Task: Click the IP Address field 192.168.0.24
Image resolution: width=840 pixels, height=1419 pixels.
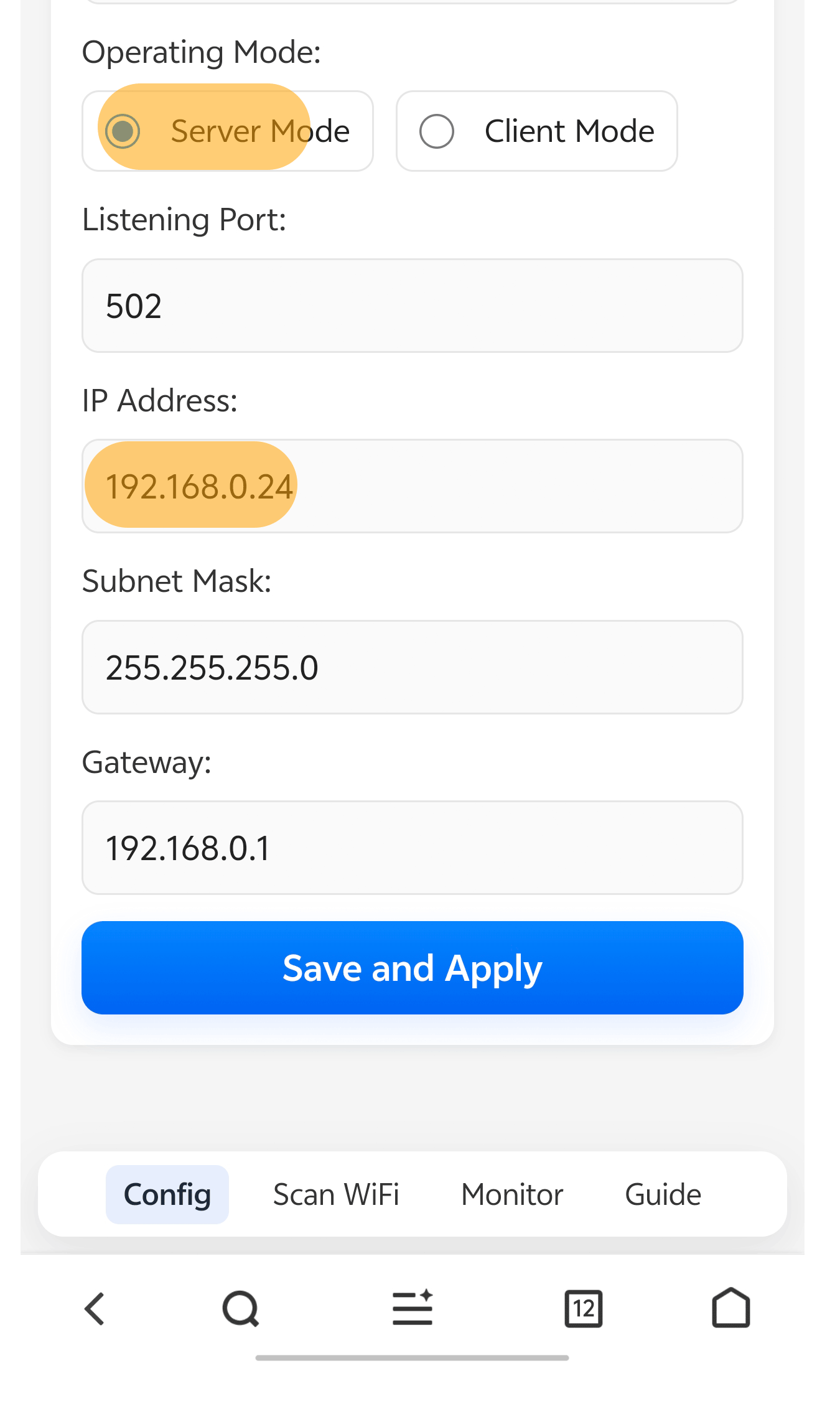Action: pyautogui.click(x=412, y=486)
